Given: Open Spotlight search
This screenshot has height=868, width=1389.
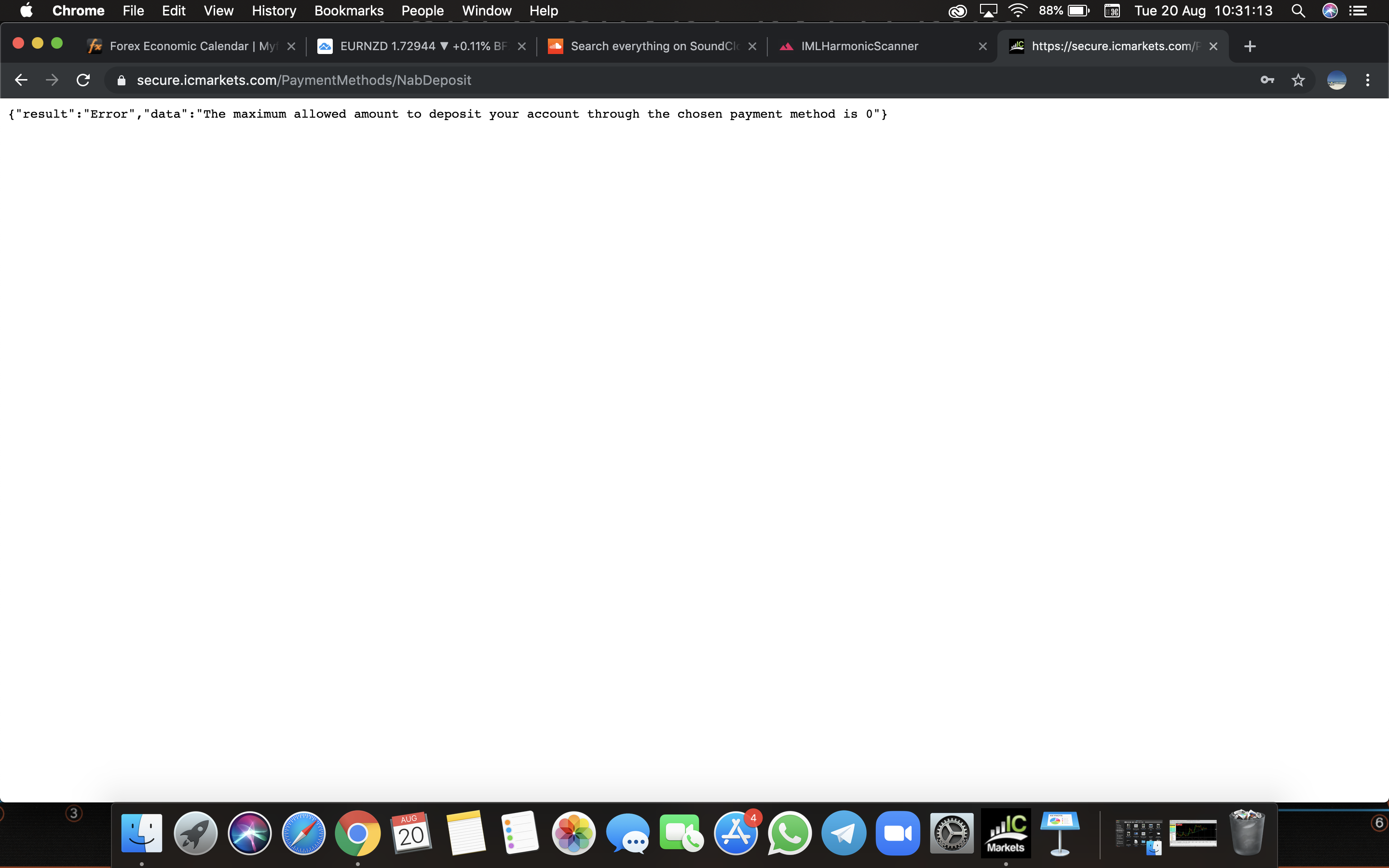Looking at the screenshot, I should click(1298, 11).
